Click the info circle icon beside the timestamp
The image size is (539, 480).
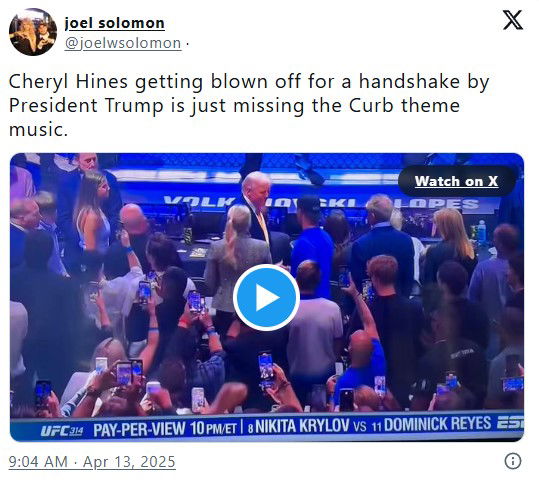coord(513,461)
